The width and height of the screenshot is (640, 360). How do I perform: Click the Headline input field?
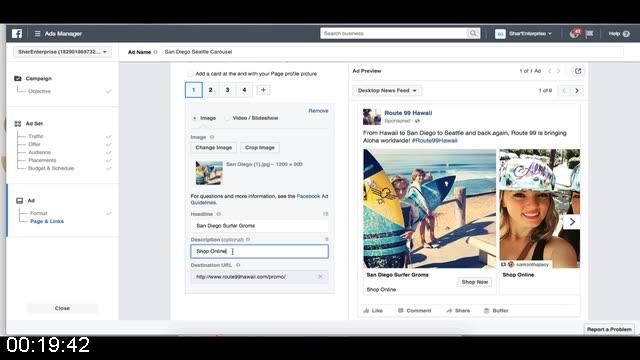click(x=260, y=226)
